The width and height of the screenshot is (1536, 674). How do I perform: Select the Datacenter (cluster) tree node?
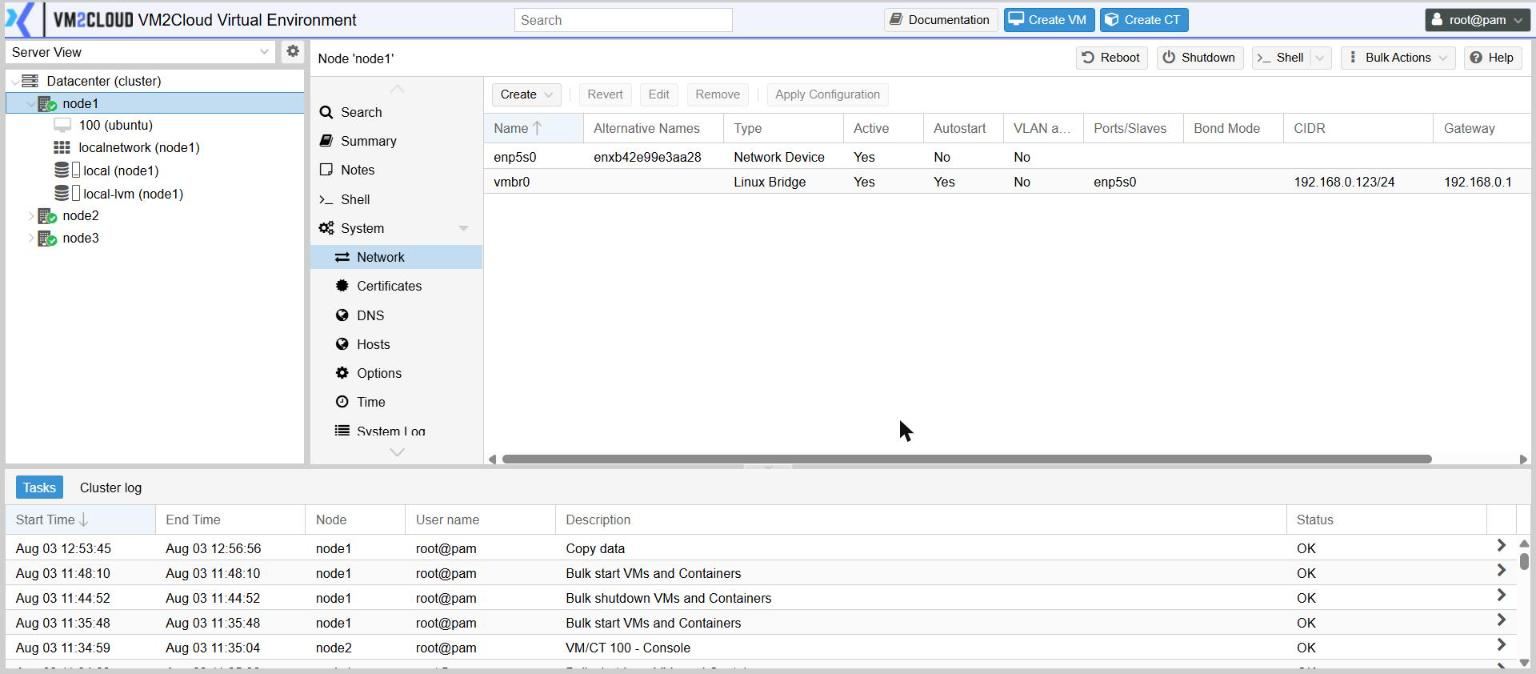(x=103, y=81)
